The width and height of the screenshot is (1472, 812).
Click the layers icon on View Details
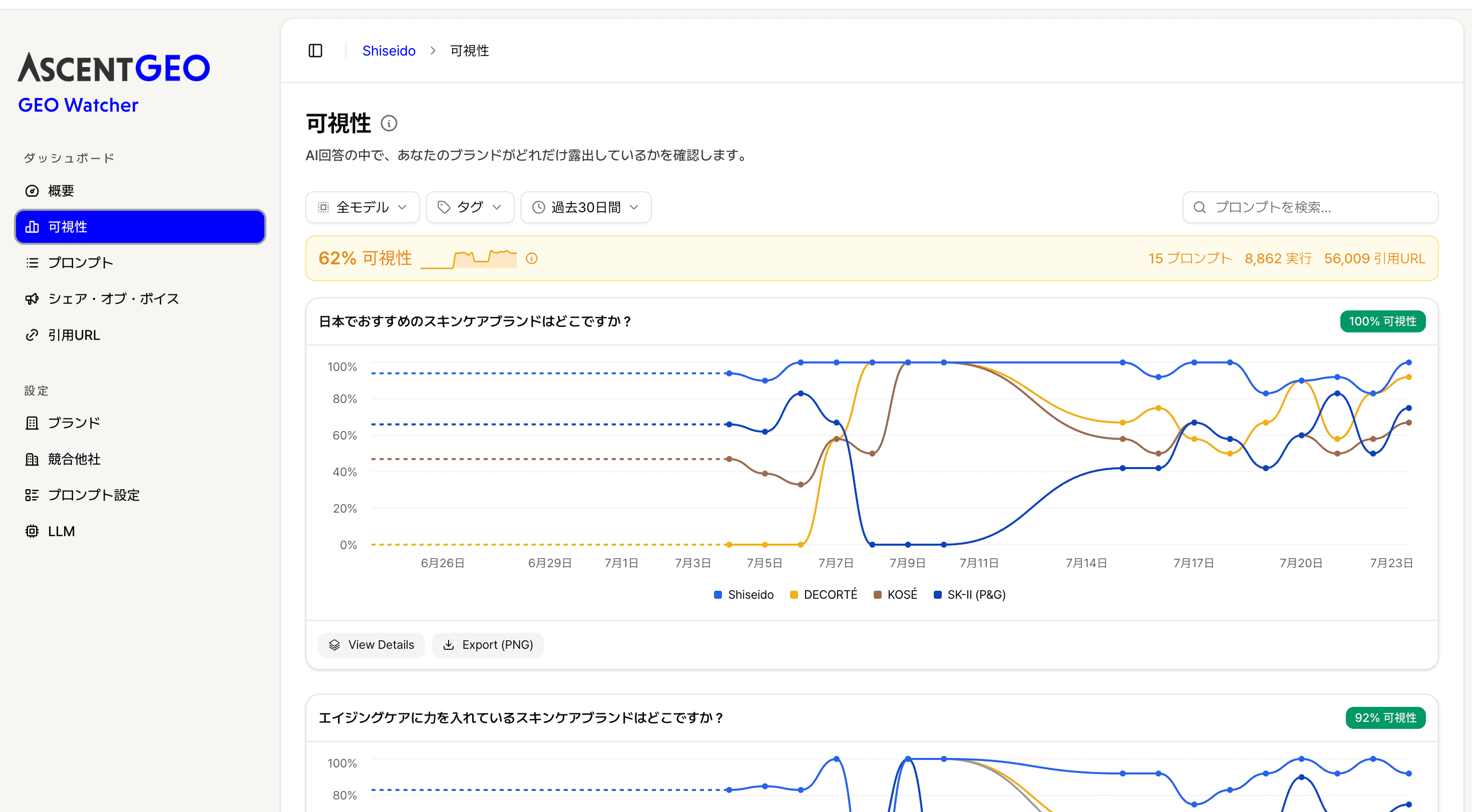[x=334, y=645]
